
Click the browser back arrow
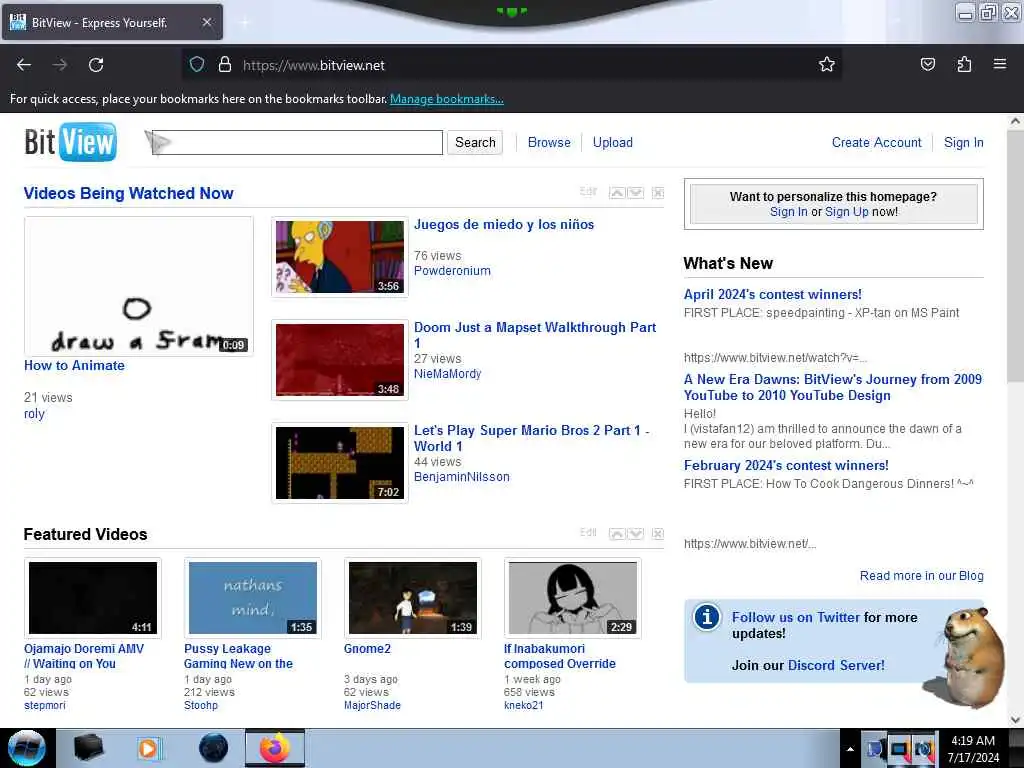coord(24,65)
